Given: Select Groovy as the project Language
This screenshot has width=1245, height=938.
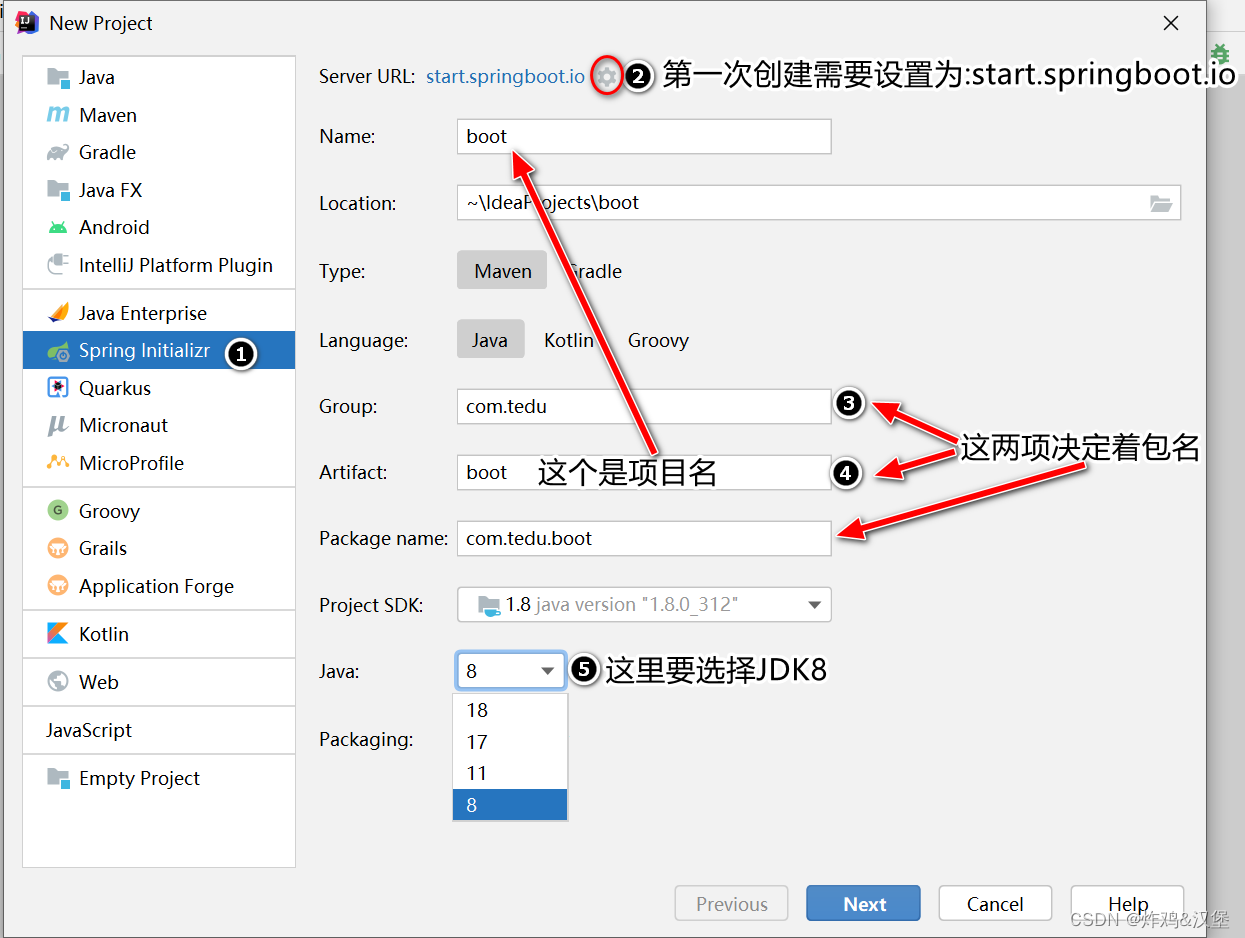Looking at the screenshot, I should click(x=658, y=339).
